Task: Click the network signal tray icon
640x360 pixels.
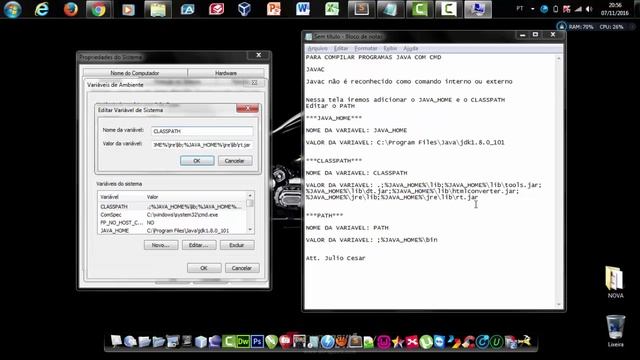Action: click(578, 9)
